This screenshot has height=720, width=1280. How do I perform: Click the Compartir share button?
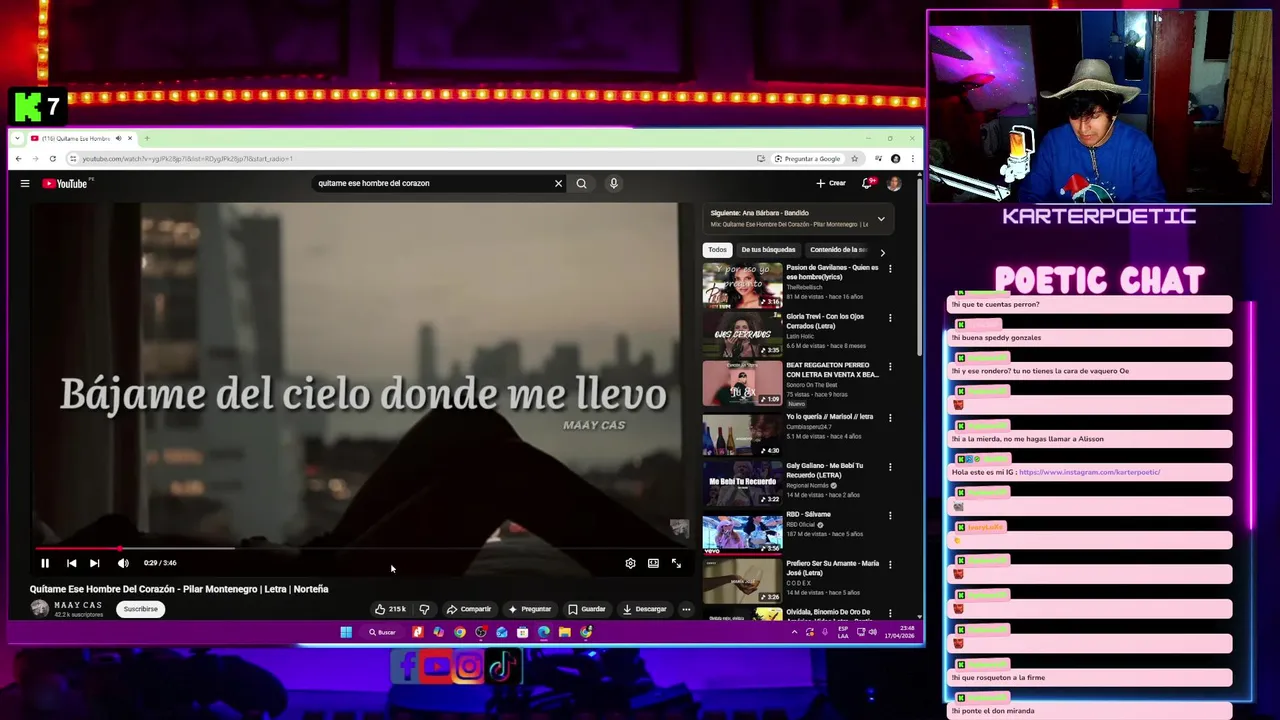pos(469,609)
